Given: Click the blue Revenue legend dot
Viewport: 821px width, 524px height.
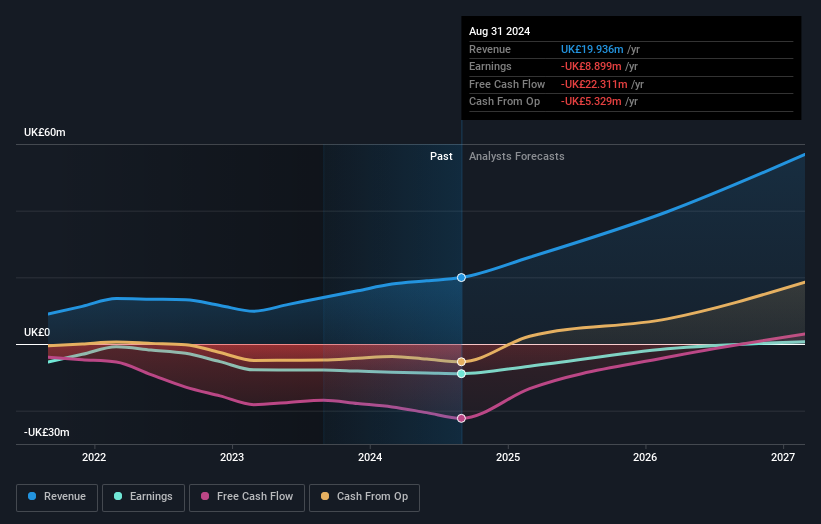Looking at the screenshot, I should (32, 496).
